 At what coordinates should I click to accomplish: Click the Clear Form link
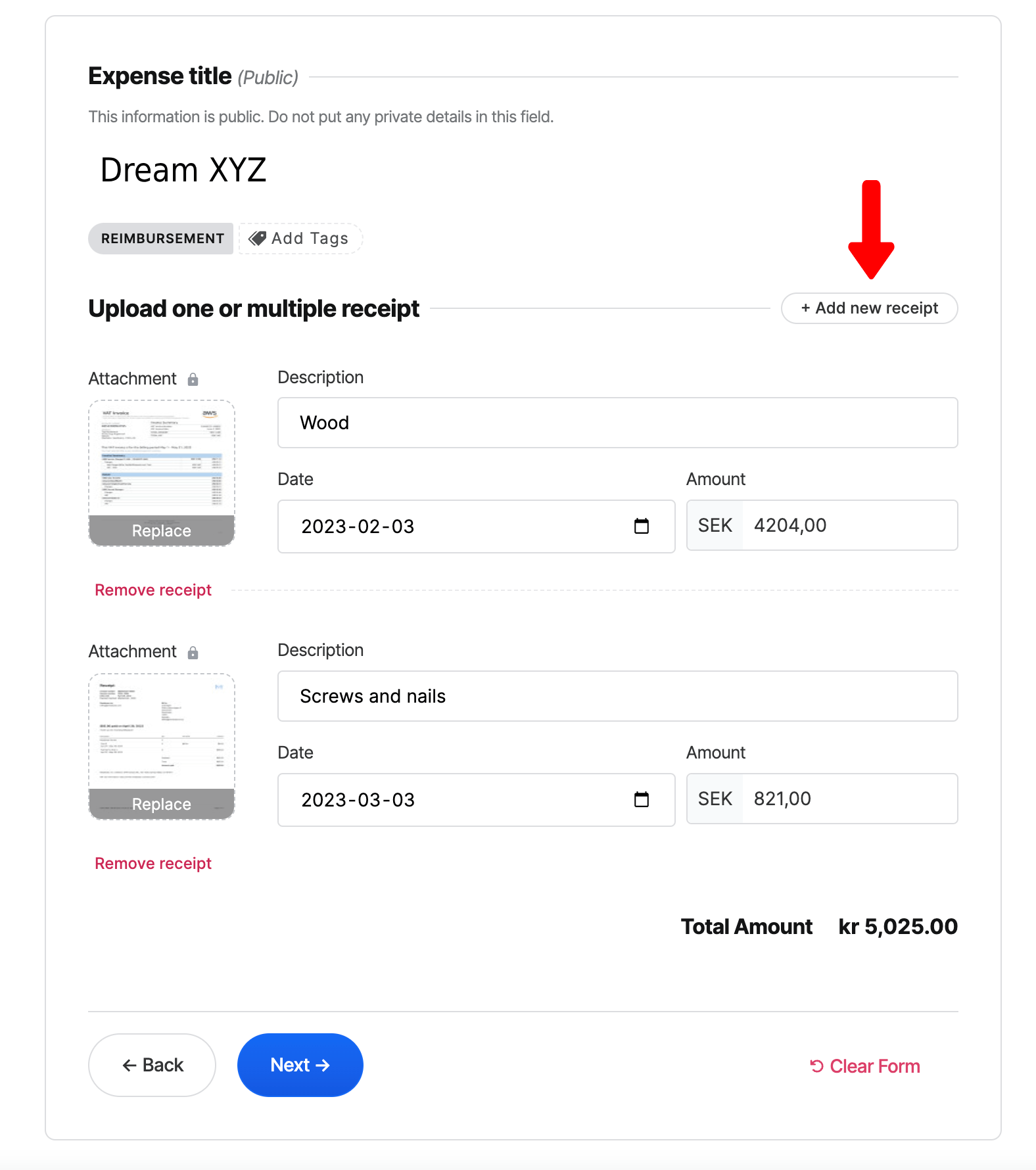(x=865, y=1066)
